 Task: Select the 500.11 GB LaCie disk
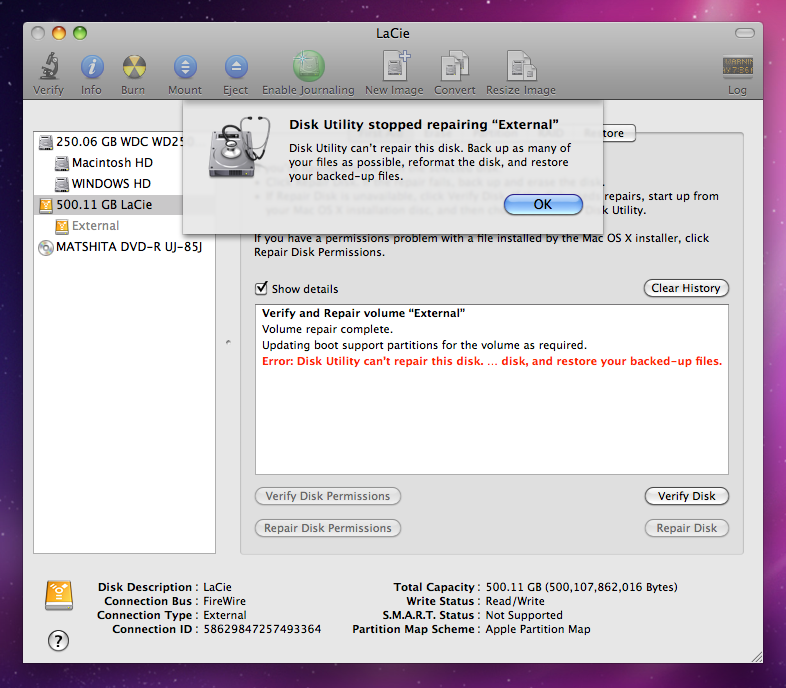pos(110,205)
